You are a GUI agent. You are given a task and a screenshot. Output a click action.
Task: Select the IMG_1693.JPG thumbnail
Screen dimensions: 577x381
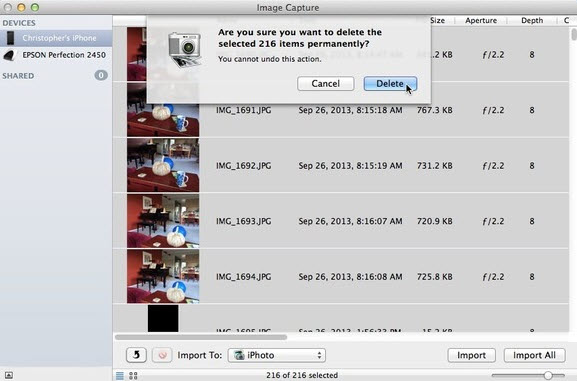point(163,221)
